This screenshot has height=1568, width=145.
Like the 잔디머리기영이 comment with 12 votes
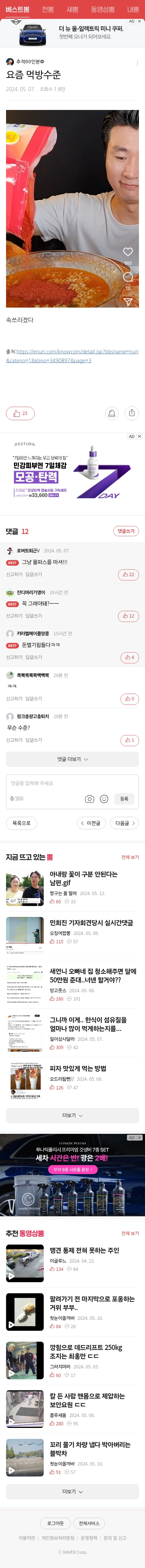click(x=129, y=616)
